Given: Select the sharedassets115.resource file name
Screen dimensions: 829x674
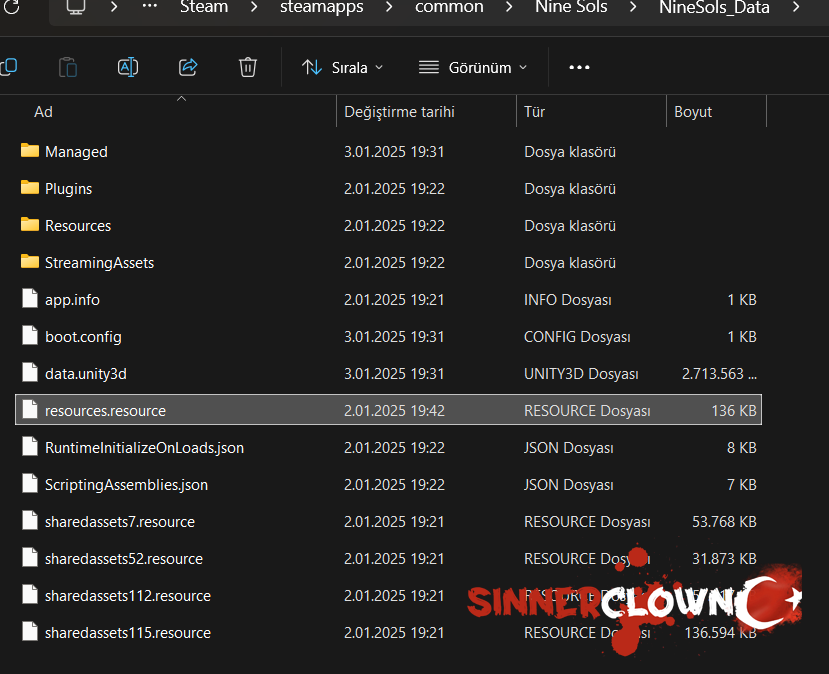Looking at the screenshot, I should tap(127, 633).
